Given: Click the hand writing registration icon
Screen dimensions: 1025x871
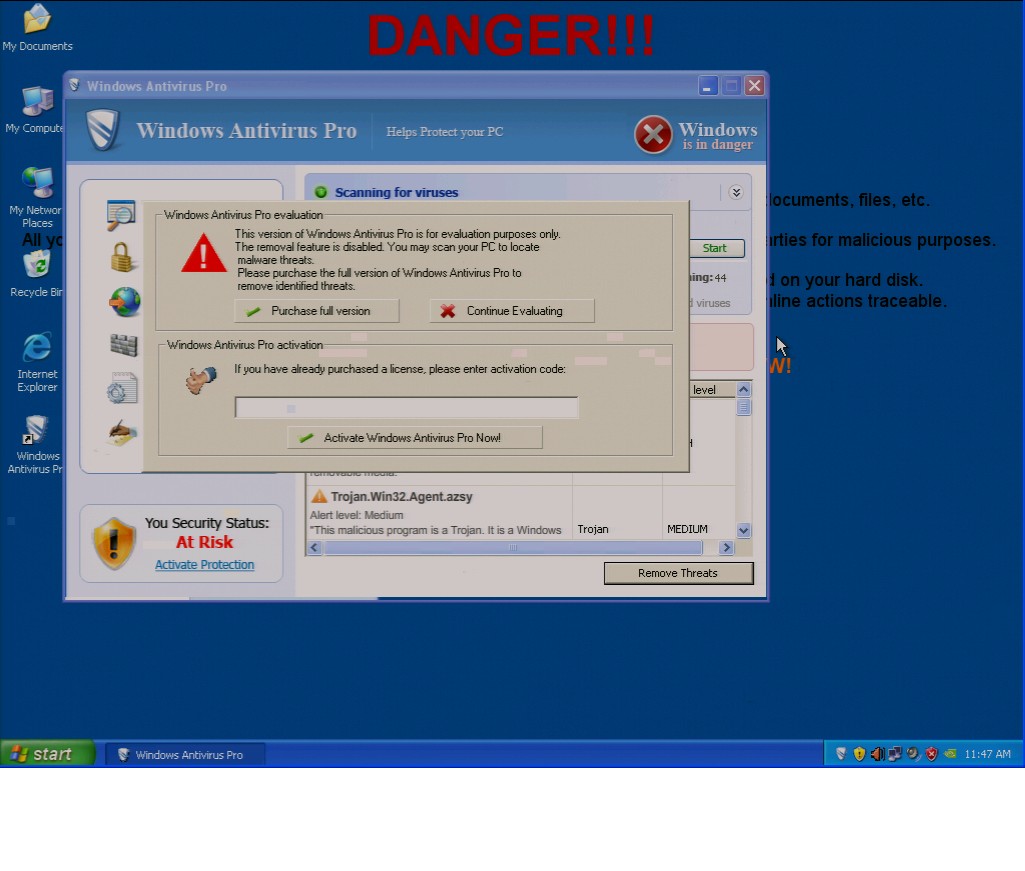Looking at the screenshot, I should click(x=122, y=432).
